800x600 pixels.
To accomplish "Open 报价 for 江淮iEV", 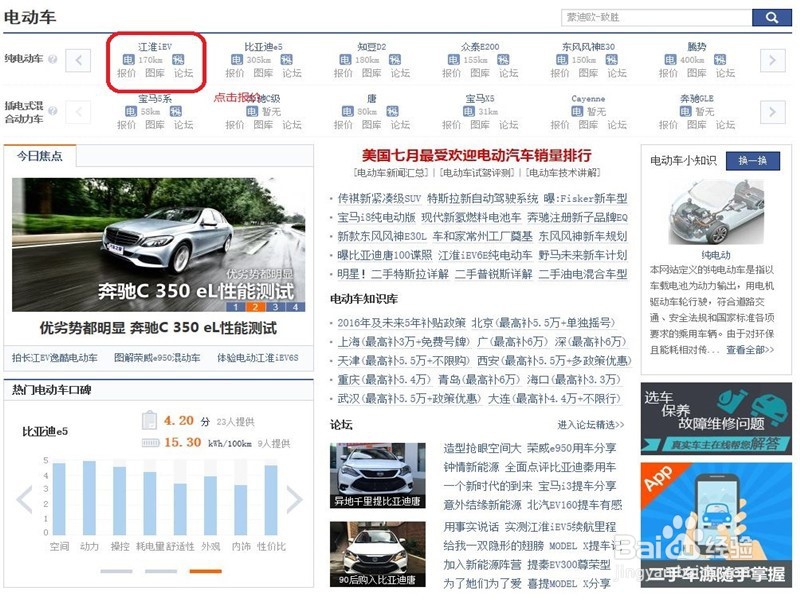I will [x=127, y=73].
